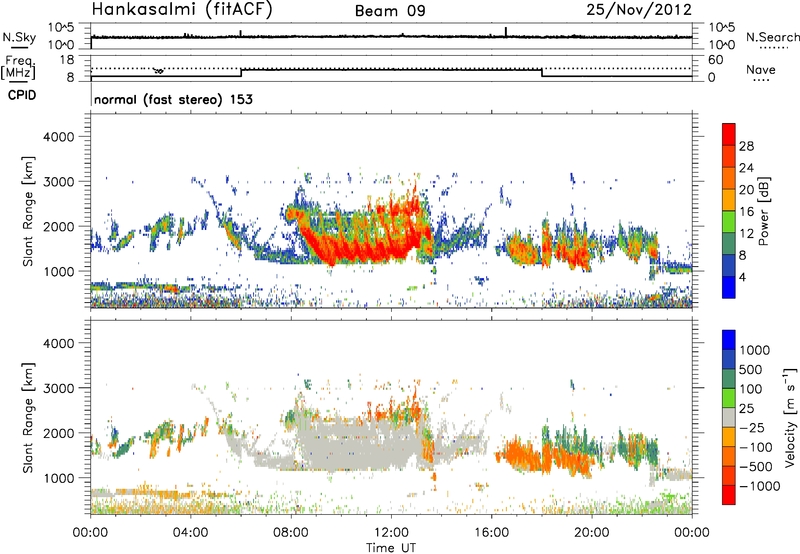Click the "Time UT" axis label

click(x=391, y=548)
